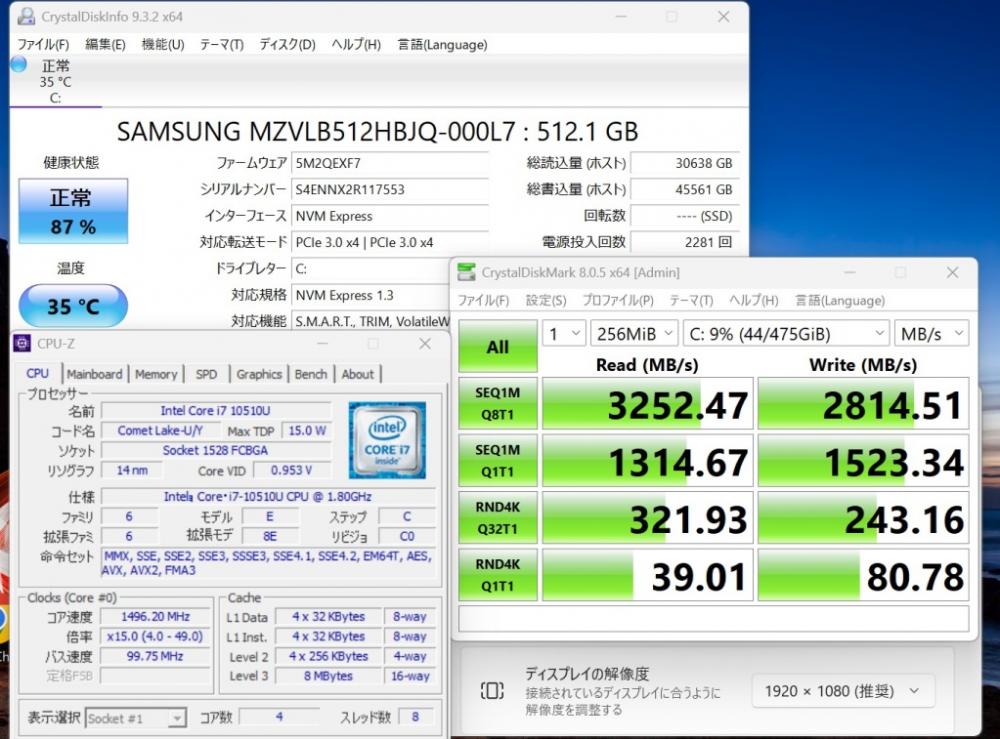This screenshot has height=739, width=1000.
Task: Click the Level 3 cache value 8 MBytes
Action: [x=328, y=676]
